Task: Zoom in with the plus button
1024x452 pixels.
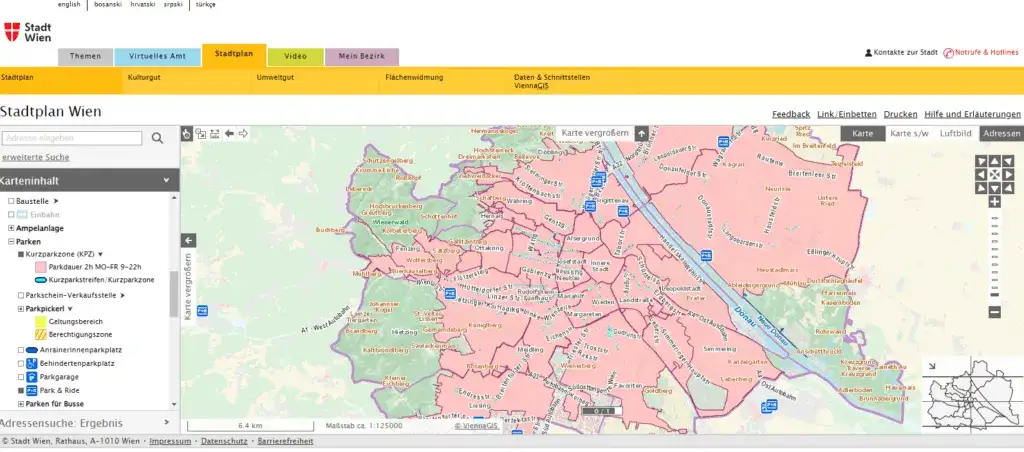Action: [x=995, y=202]
